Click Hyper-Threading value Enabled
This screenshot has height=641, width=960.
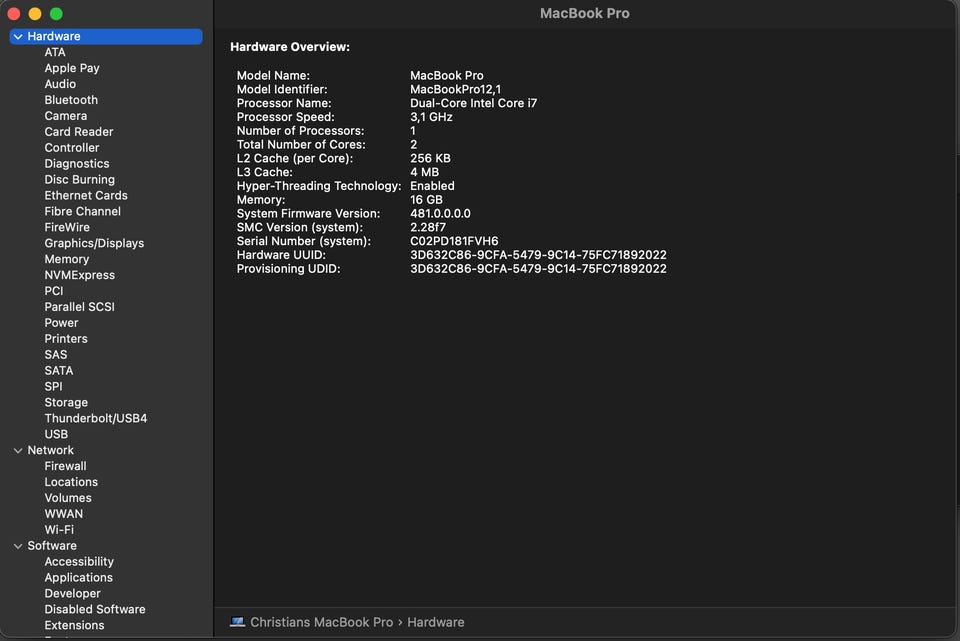(x=432, y=186)
